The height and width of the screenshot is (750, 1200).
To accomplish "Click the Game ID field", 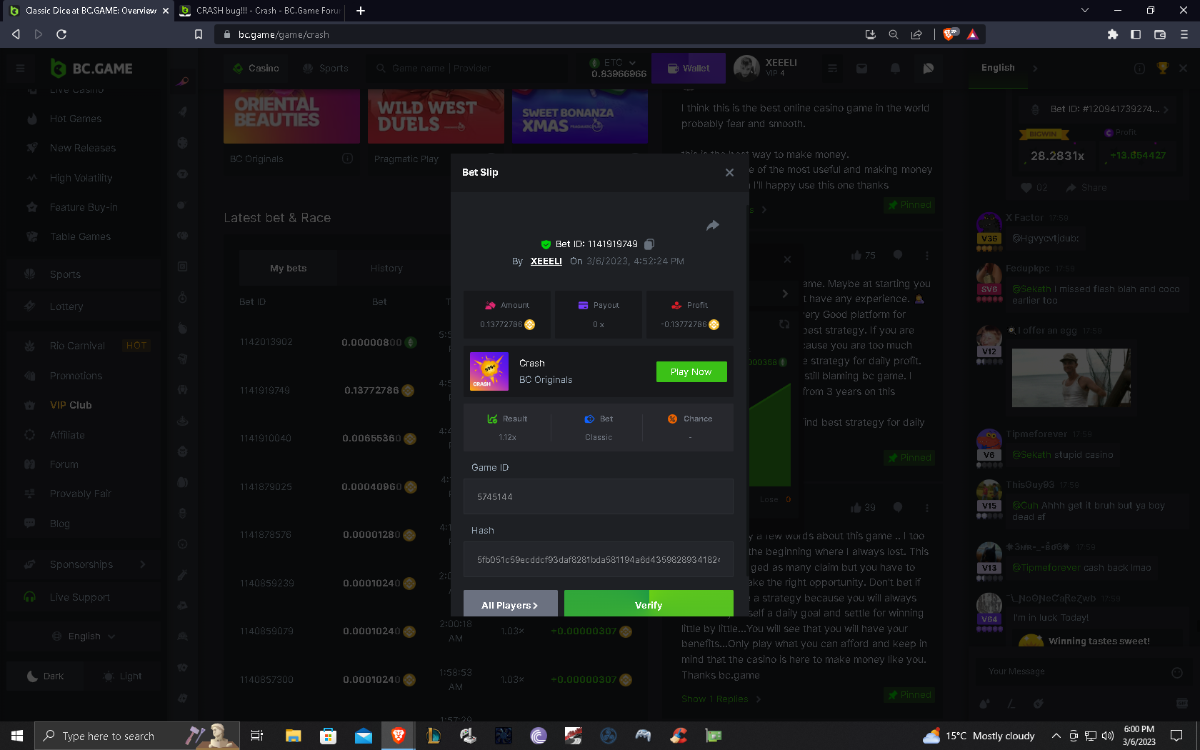I will tap(598, 496).
